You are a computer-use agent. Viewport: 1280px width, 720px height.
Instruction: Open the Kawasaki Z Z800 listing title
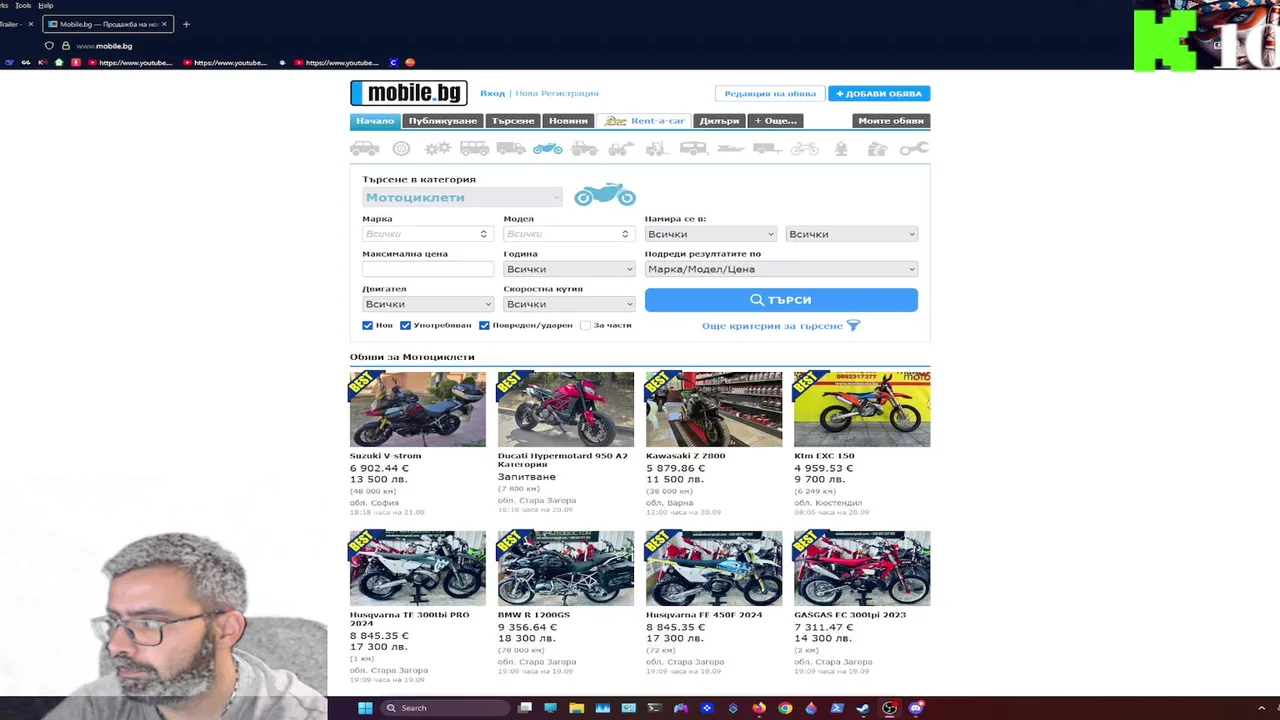pos(686,456)
